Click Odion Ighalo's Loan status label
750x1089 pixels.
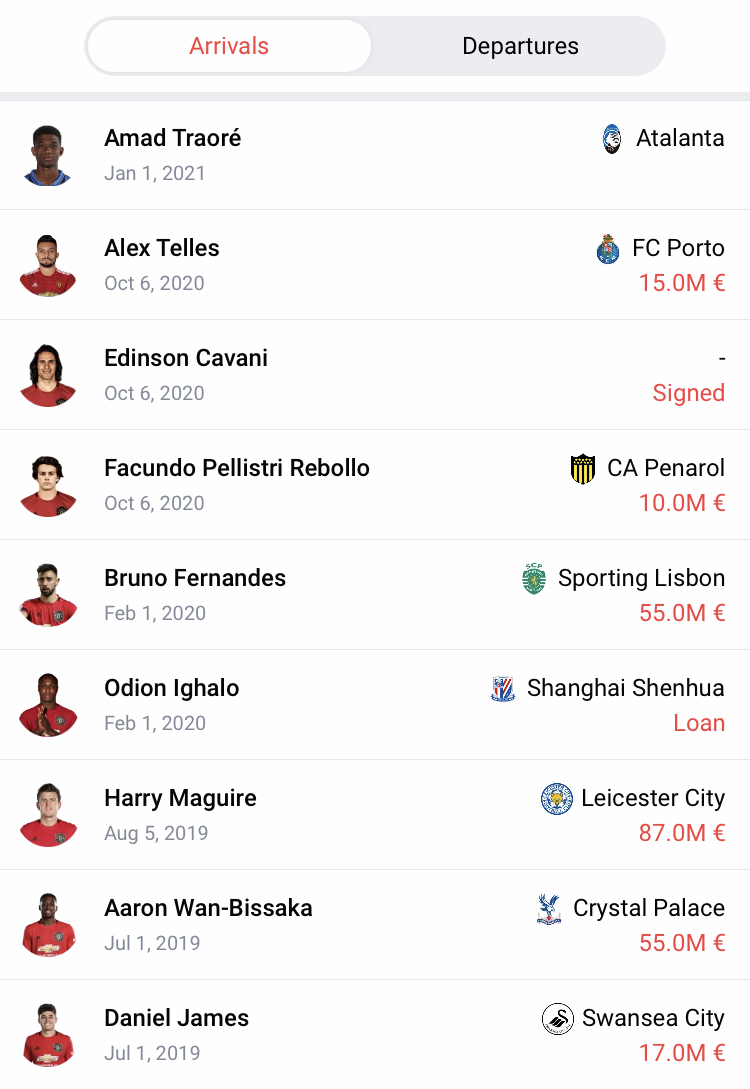coord(699,723)
